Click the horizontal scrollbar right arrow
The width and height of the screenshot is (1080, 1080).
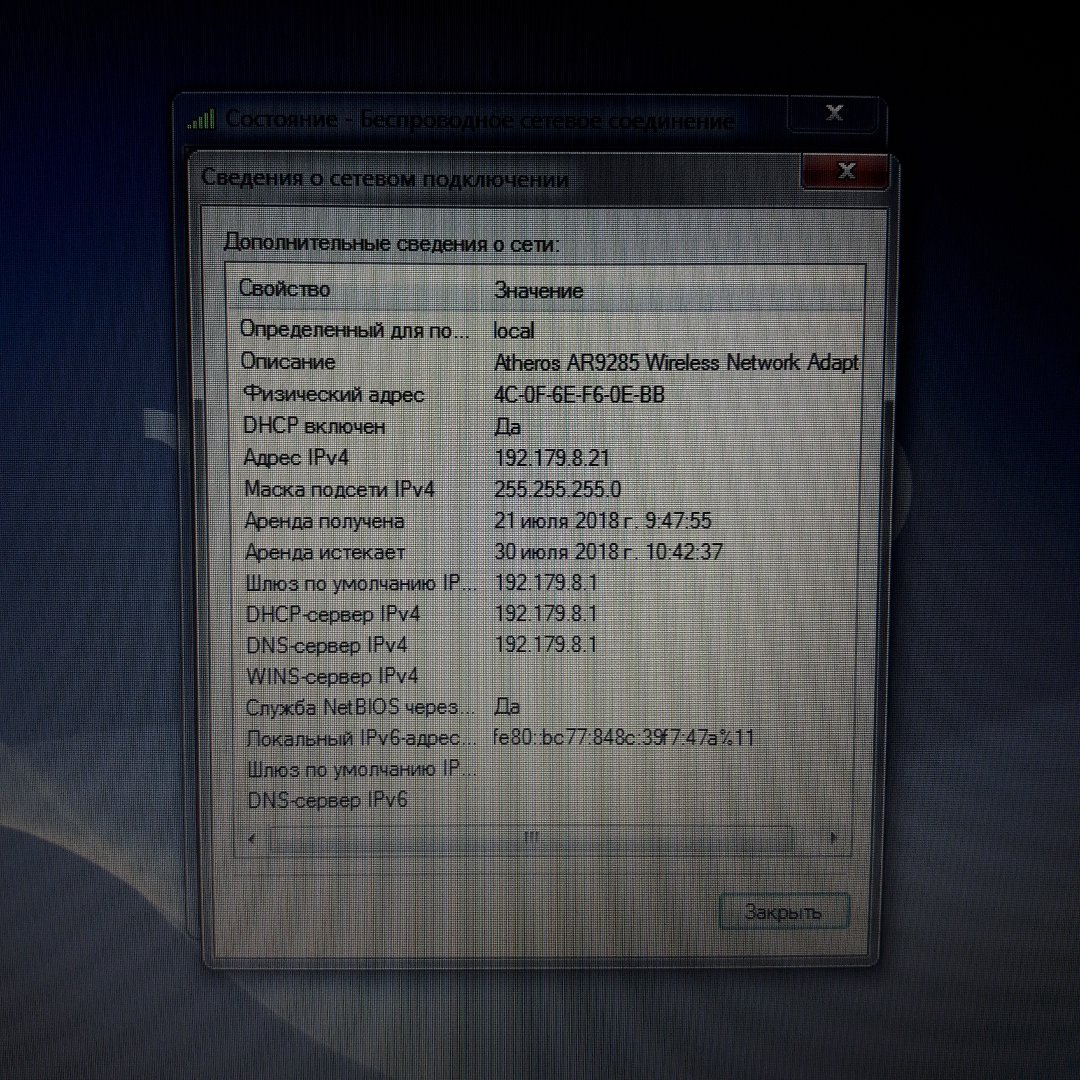[833, 838]
